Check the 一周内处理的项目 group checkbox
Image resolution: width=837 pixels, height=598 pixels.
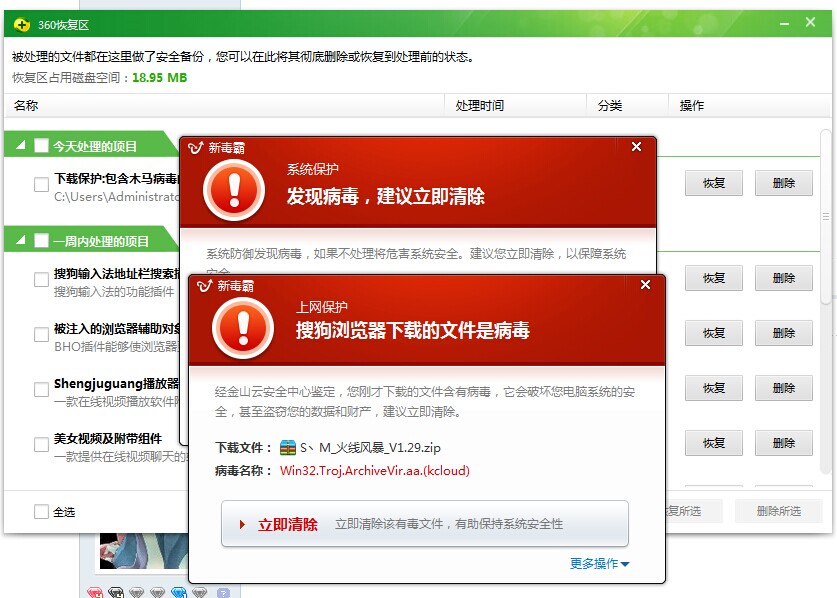coord(41,241)
